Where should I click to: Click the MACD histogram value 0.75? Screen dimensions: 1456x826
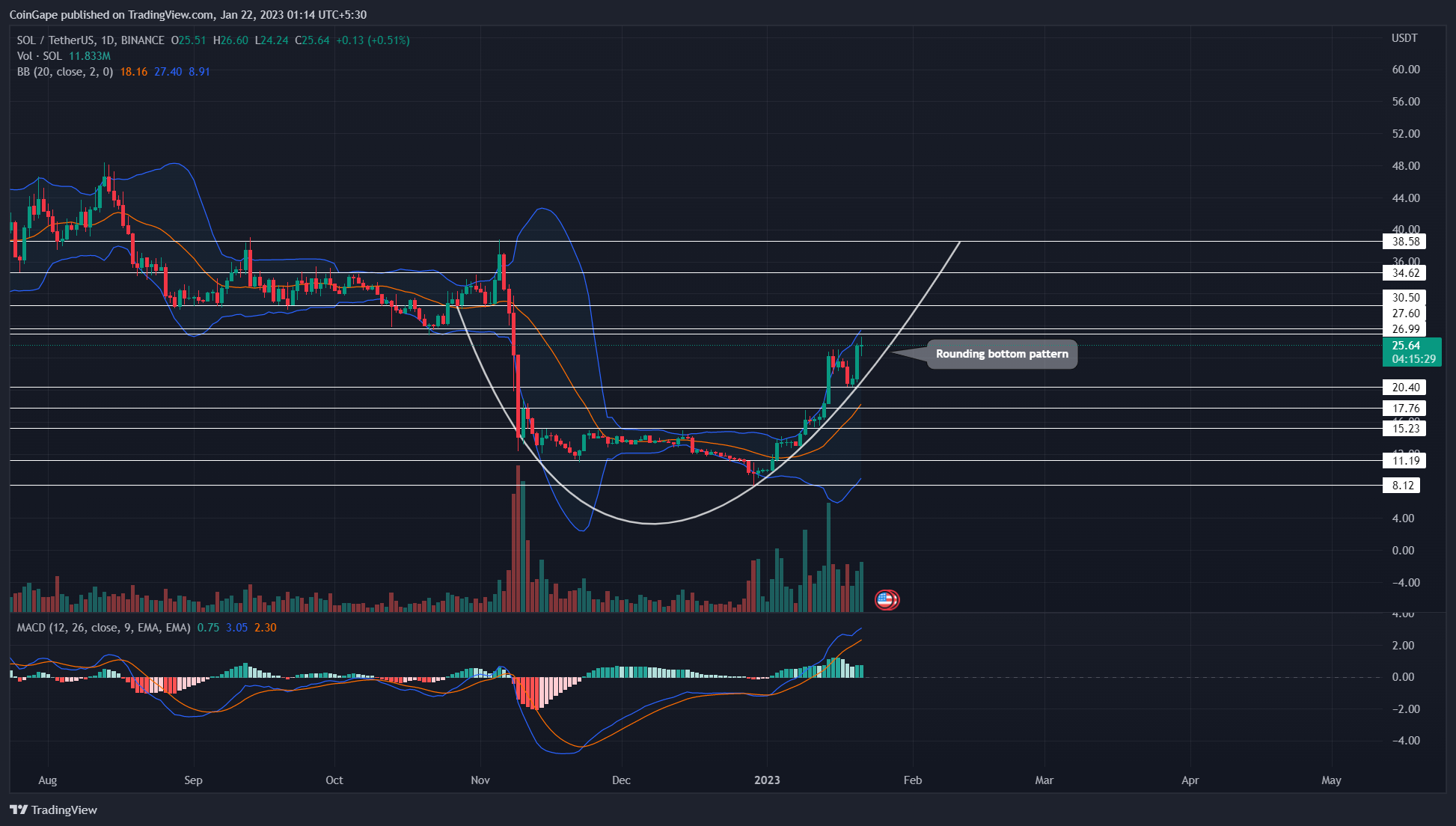209,628
